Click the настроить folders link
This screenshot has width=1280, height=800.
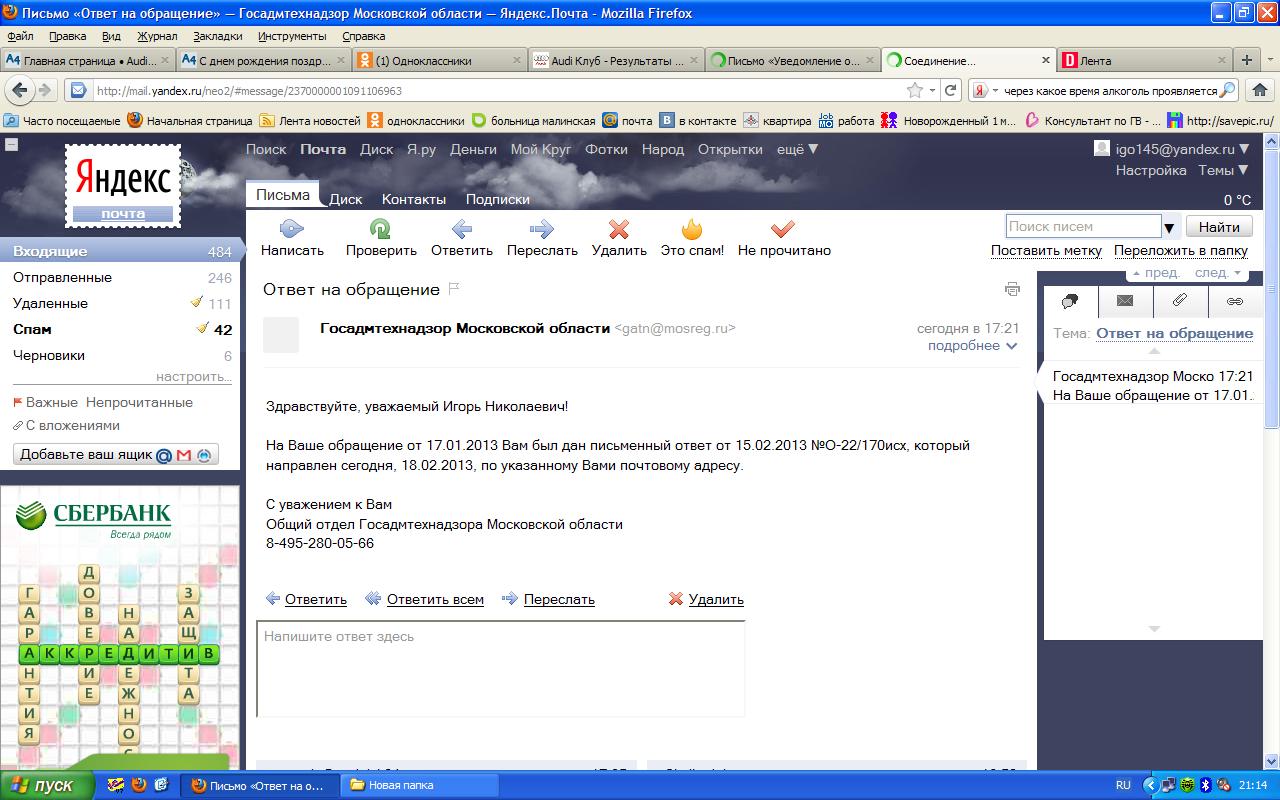tap(194, 377)
